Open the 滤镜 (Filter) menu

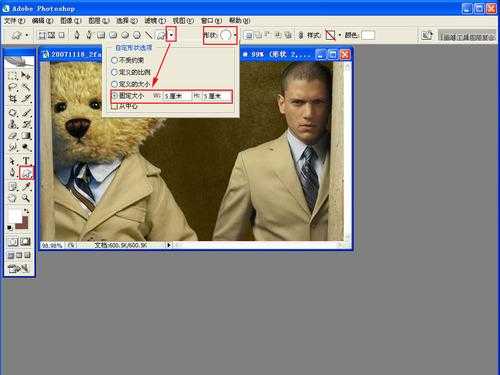155,21
